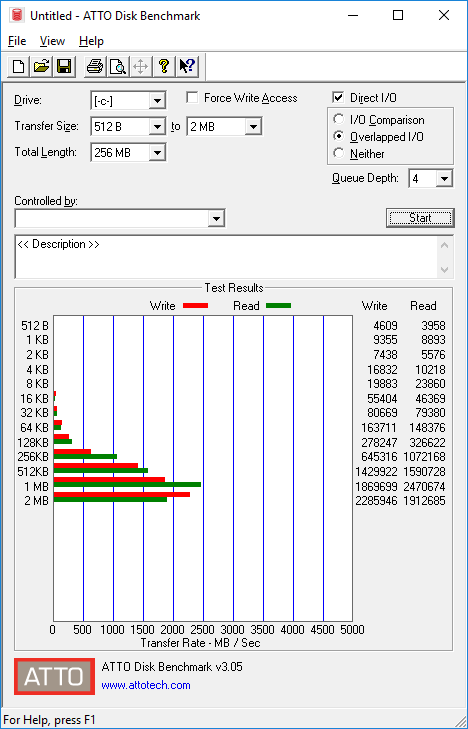
Task: Click the red ATTO logo
Action: tap(54, 676)
